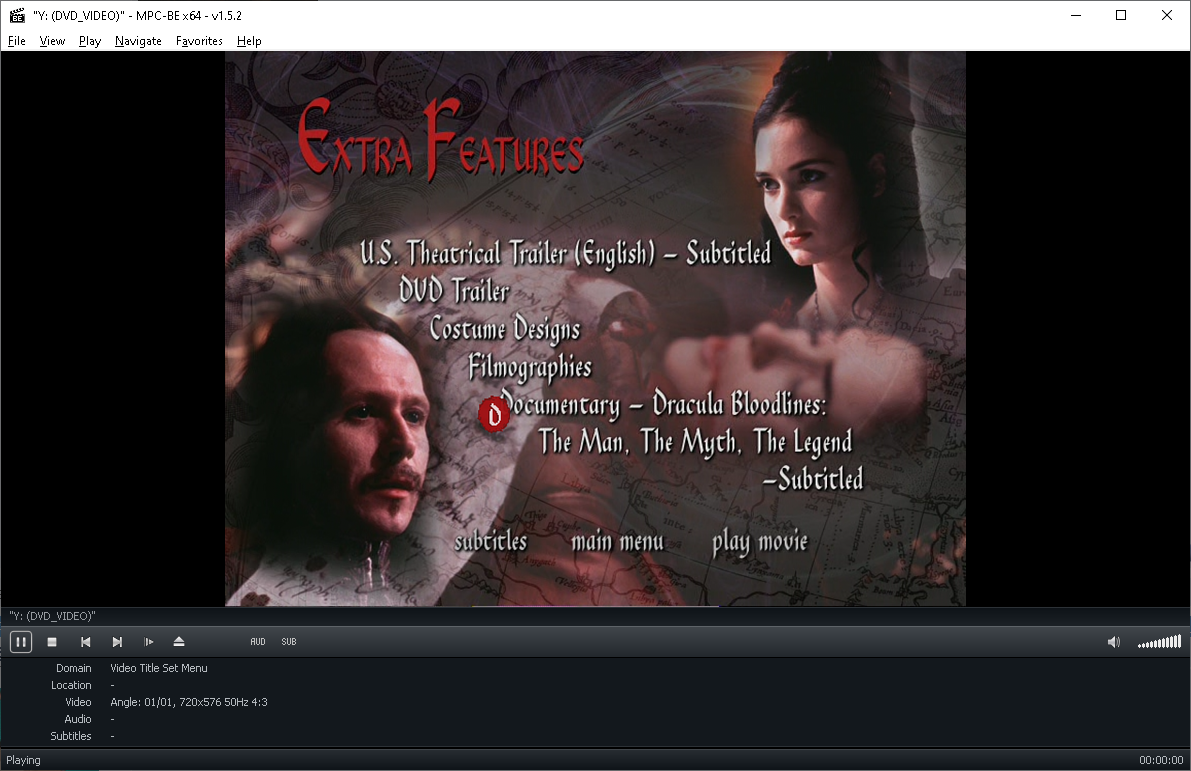Adjust the volume slider
Screen dimensions: 1191x771
(1159, 642)
